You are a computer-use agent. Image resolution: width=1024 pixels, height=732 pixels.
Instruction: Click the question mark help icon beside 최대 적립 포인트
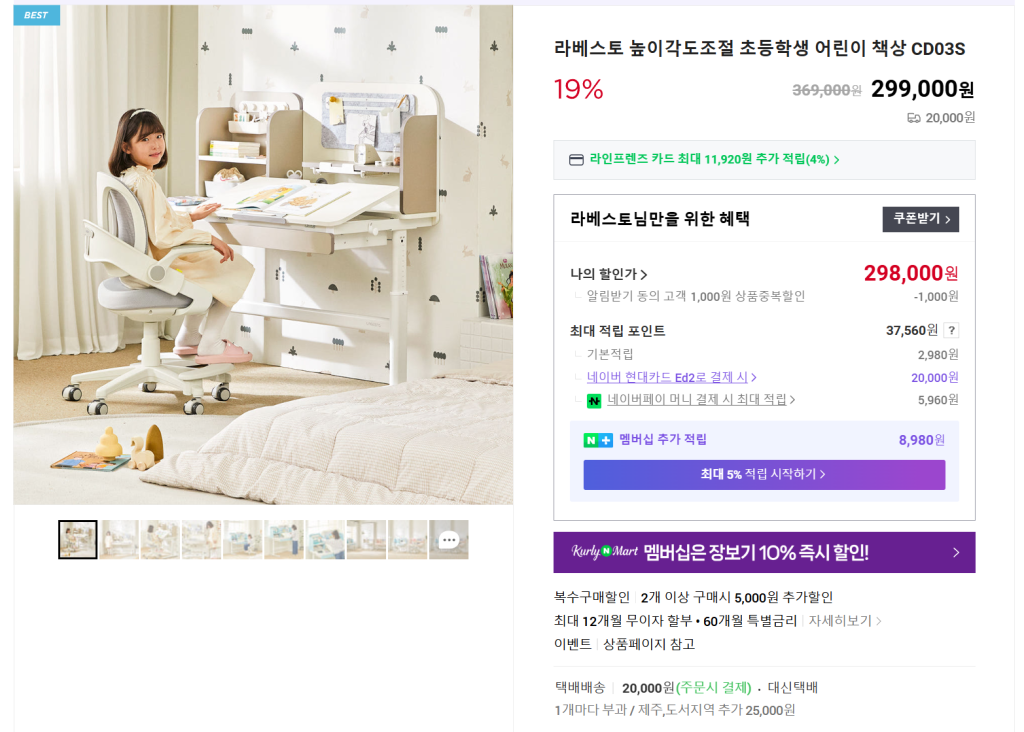click(952, 330)
